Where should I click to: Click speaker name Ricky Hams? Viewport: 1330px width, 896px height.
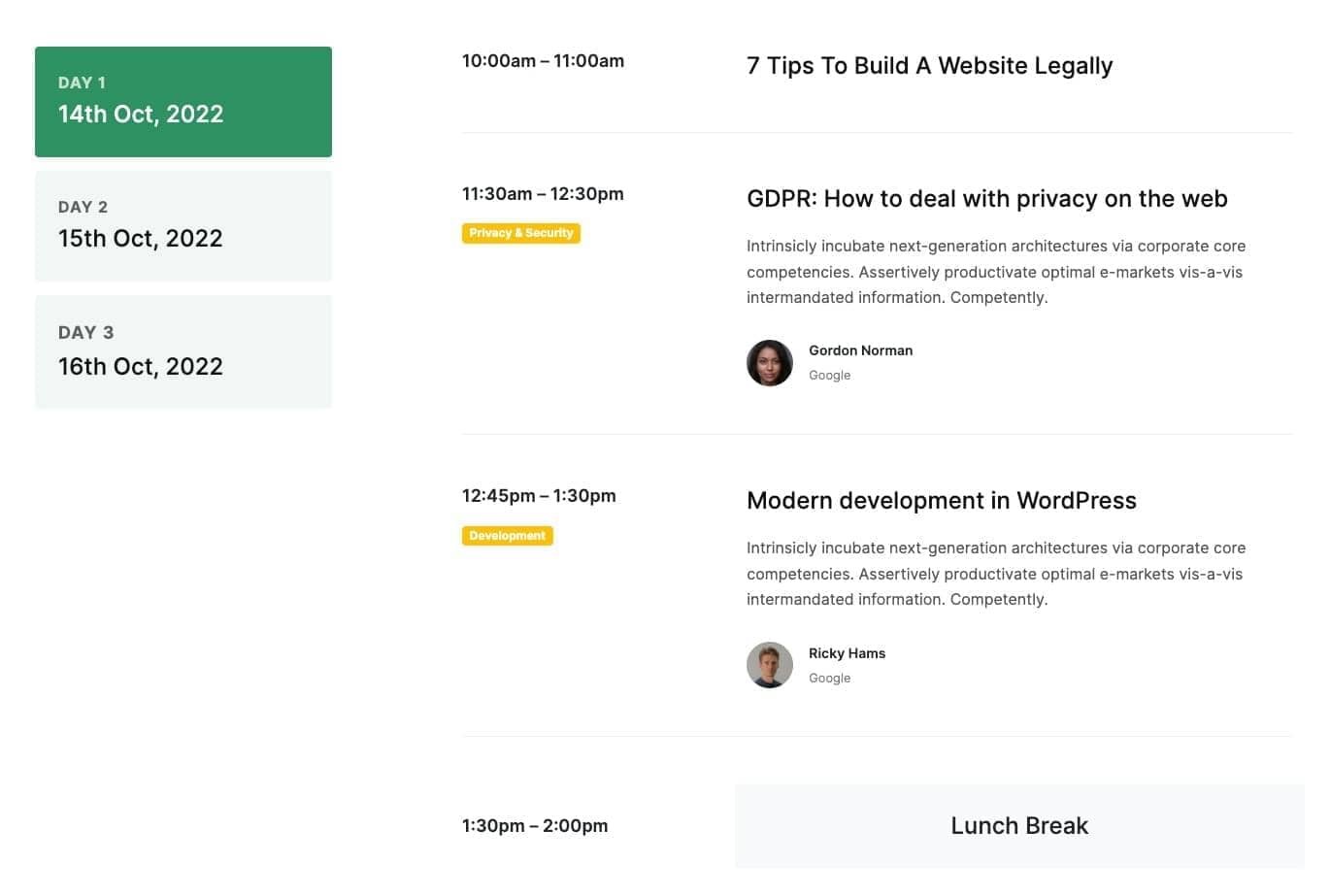(847, 653)
